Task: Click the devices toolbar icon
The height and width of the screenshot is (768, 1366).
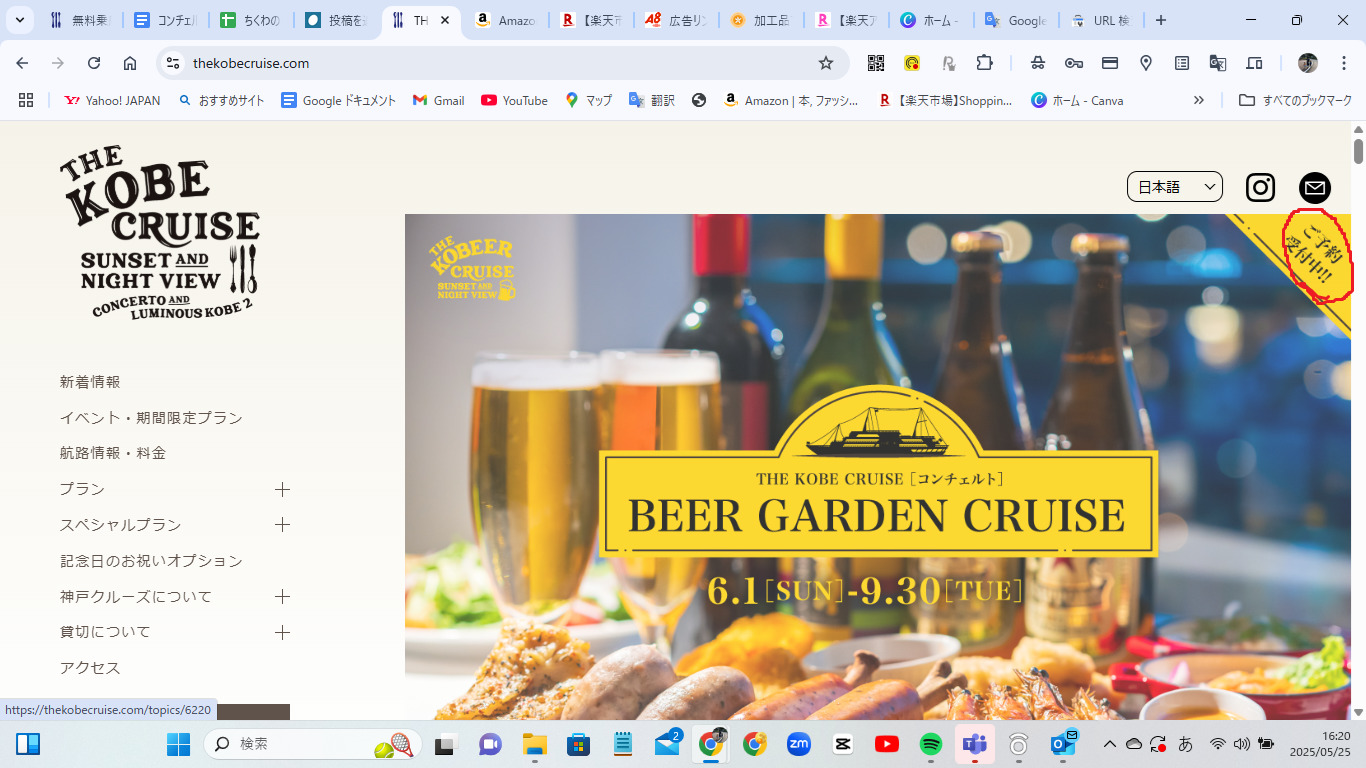Action: 1254,63
